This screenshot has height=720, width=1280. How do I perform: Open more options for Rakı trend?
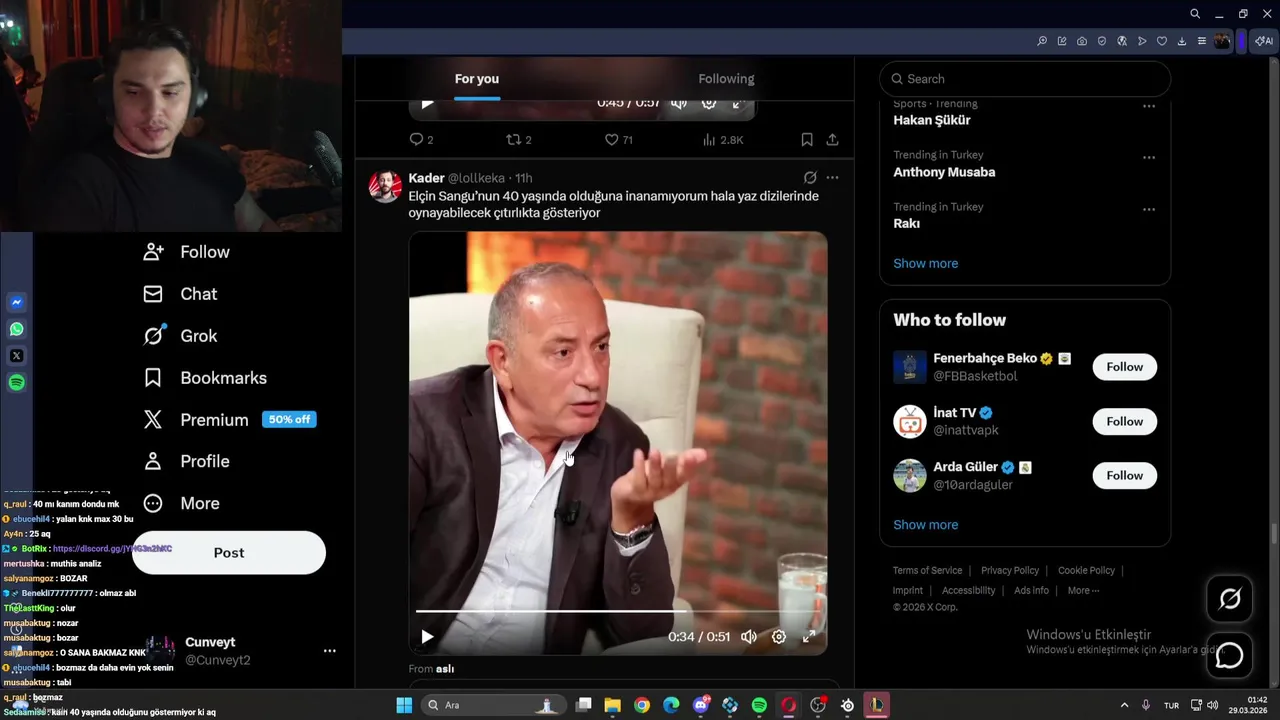(x=1149, y=210)
